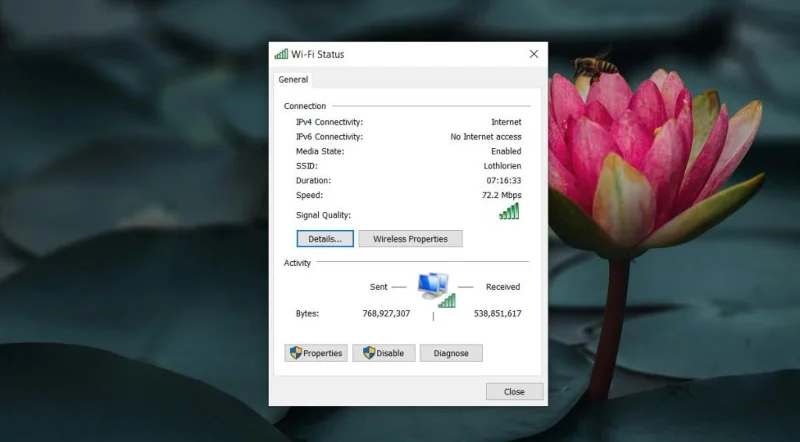Image resolution: width=800 pixels, height=442 pixels.
Task: Close the Wi-Fi Status window with X
Action: [x=534, y=54]
